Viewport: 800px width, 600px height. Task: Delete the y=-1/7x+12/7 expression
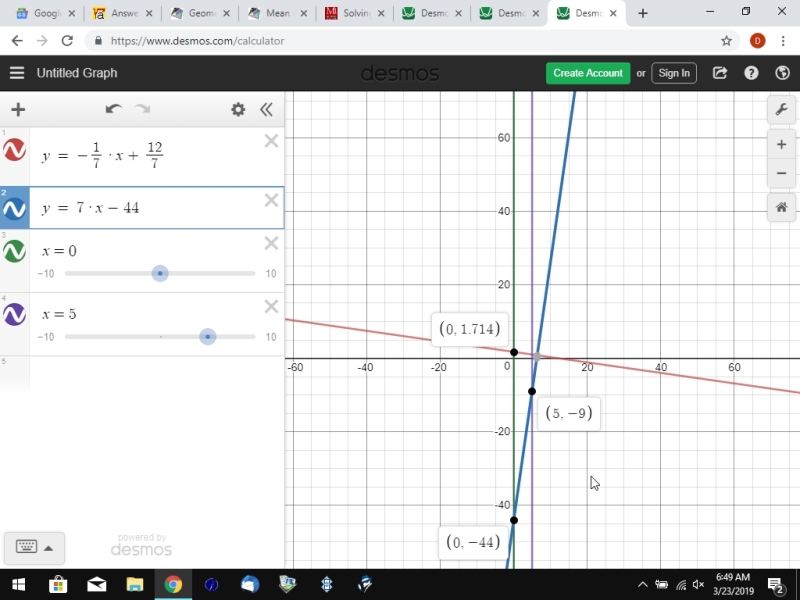271,141
